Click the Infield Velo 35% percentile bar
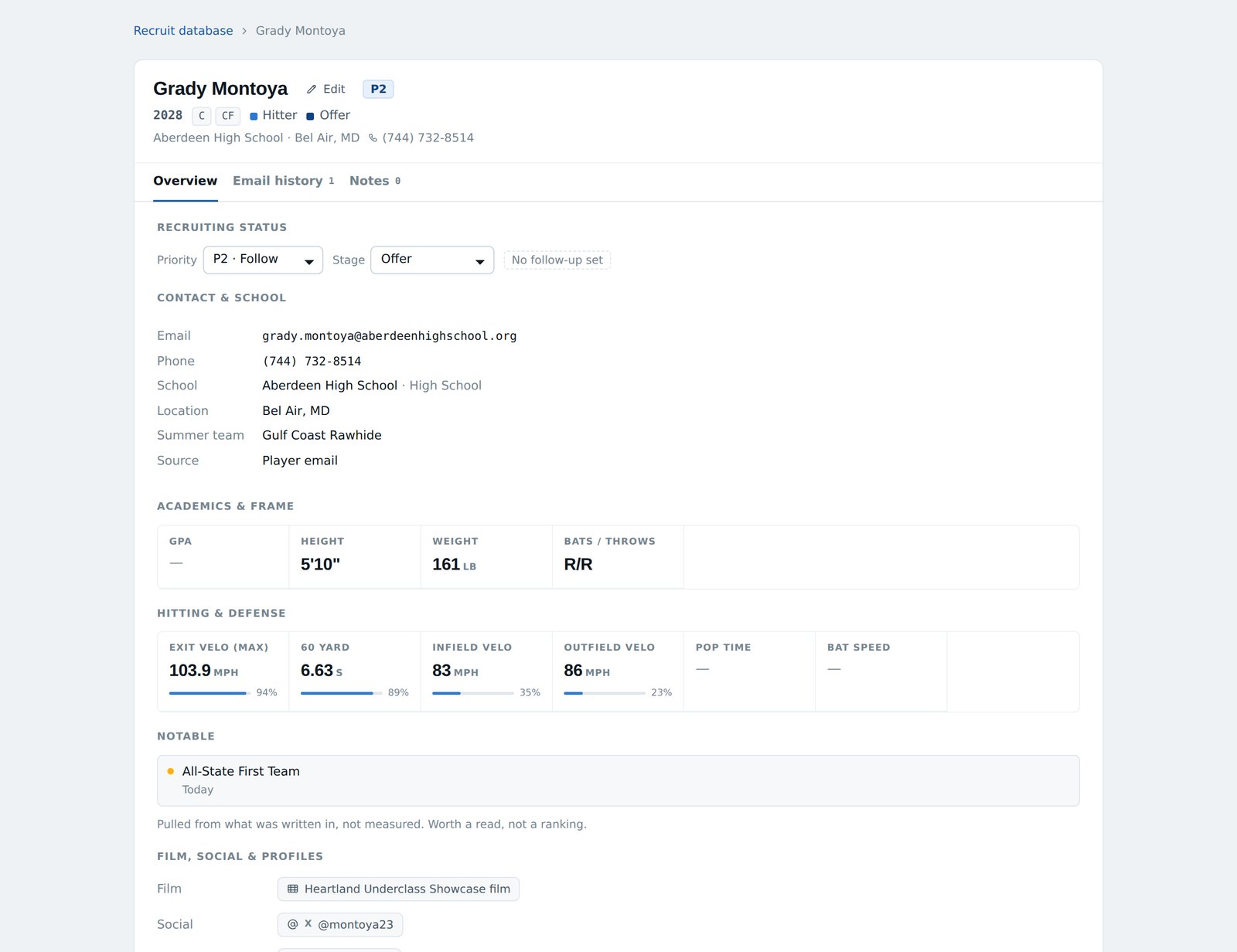The image size is (1237, 952). (x=473, y=693)
